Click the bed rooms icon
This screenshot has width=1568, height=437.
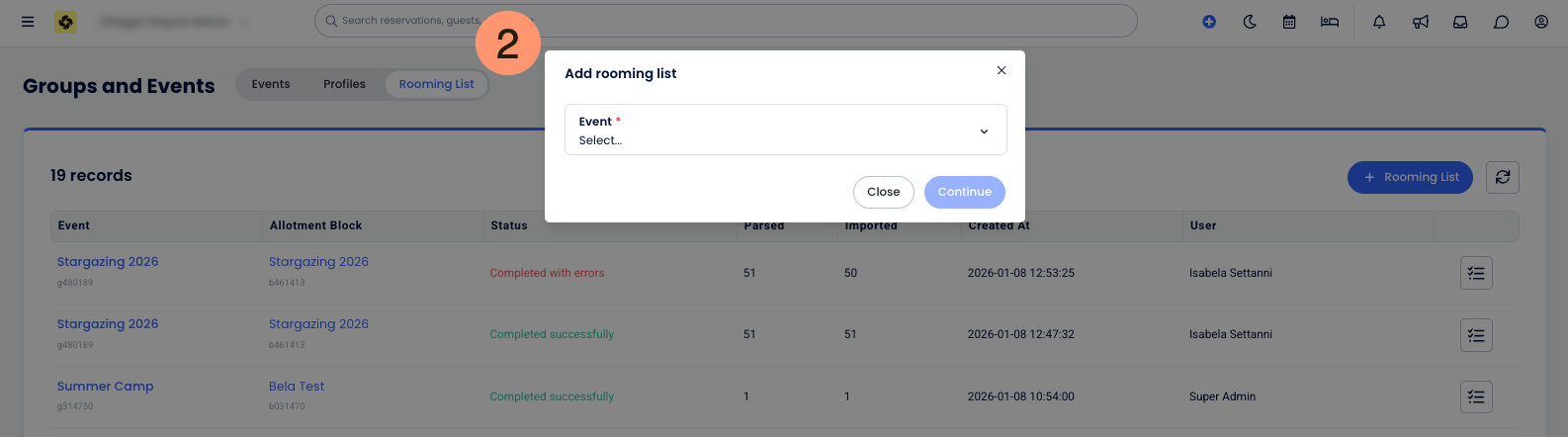point(1330,22)
